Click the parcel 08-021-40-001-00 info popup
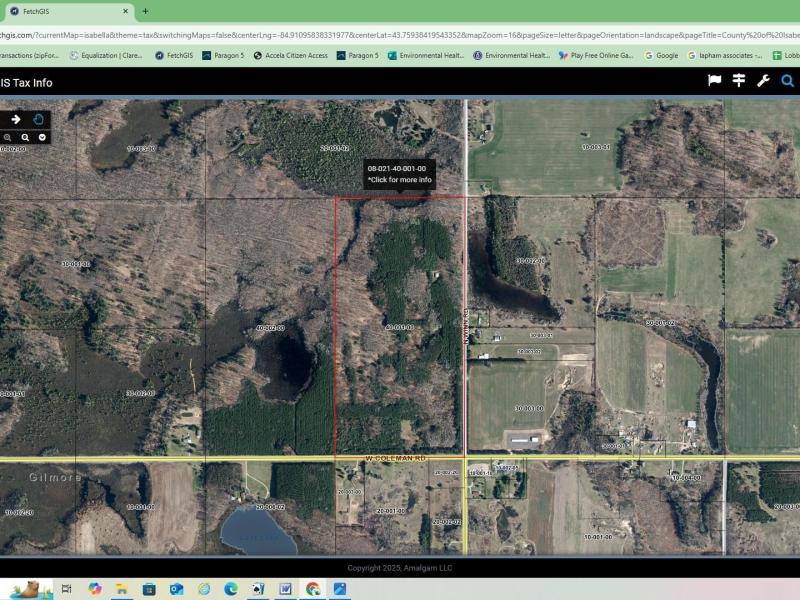The image size is (800, 600). [x=399, y=174]
